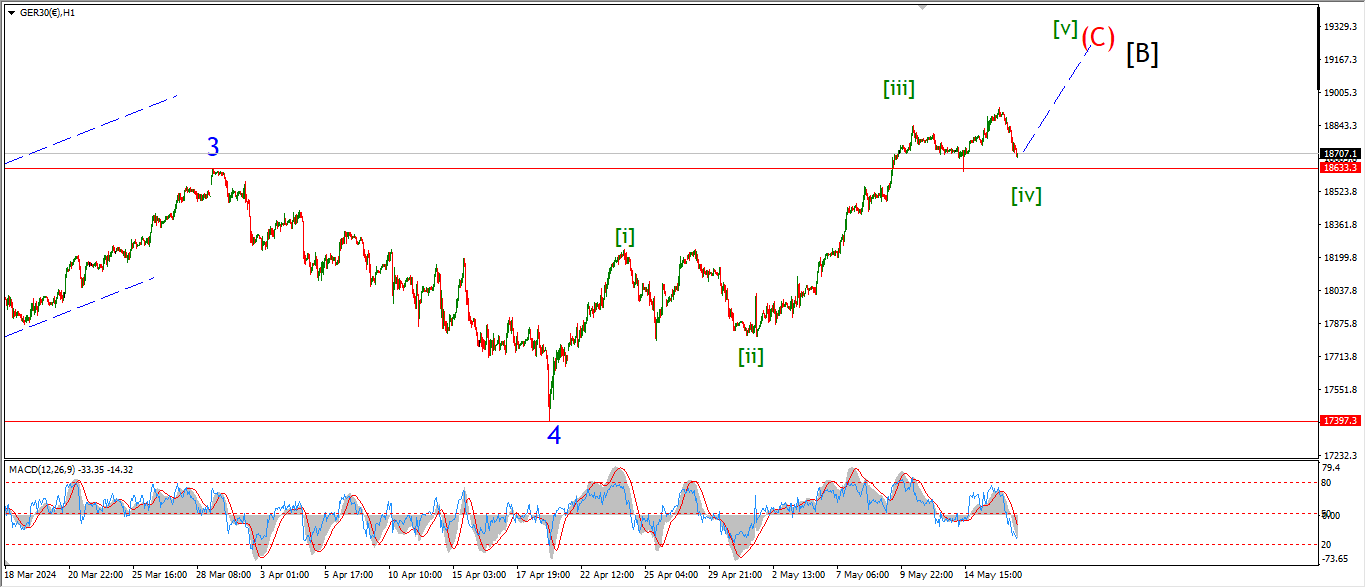Screen dimensions: 1366x588
Task: Select the red (C) wave label
Action: tap(1097, 38)
